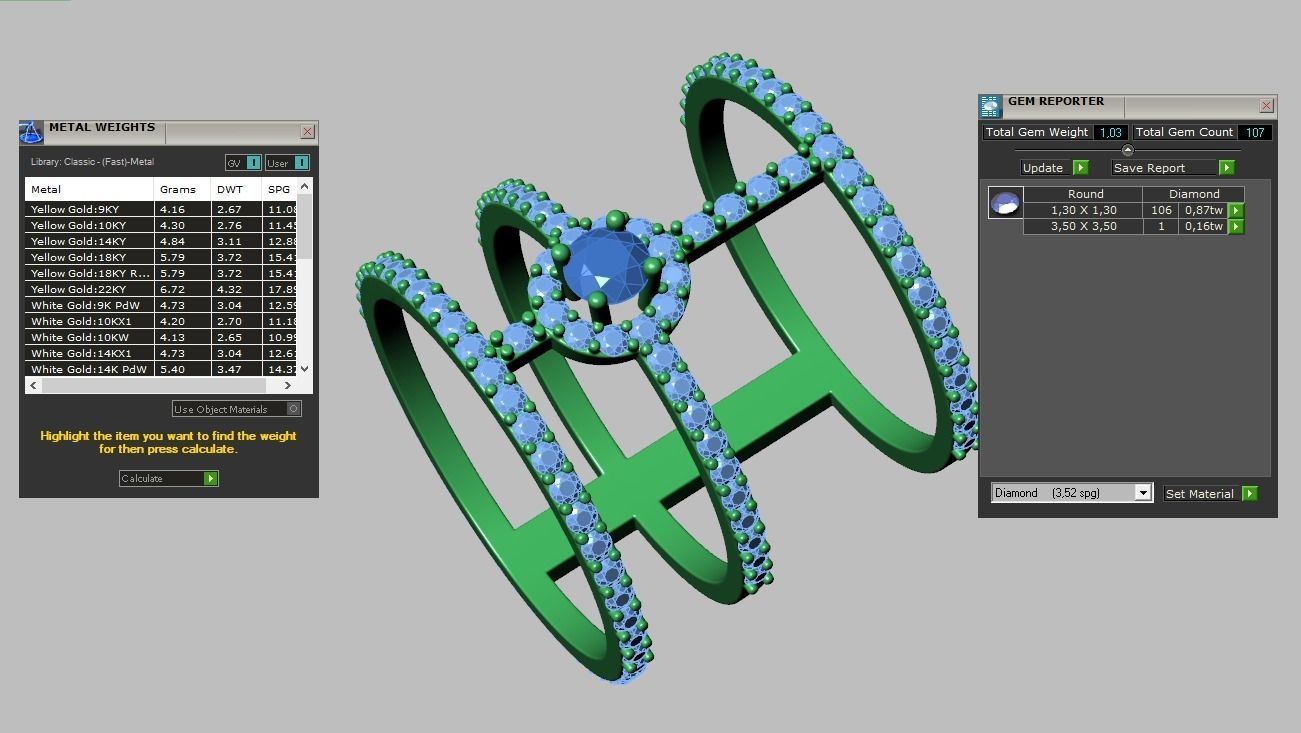The height and width of the screenshot is (733, 1301).
Task: Click green arrow on 0,87tw row
Action: click(x=1236, y=210)
